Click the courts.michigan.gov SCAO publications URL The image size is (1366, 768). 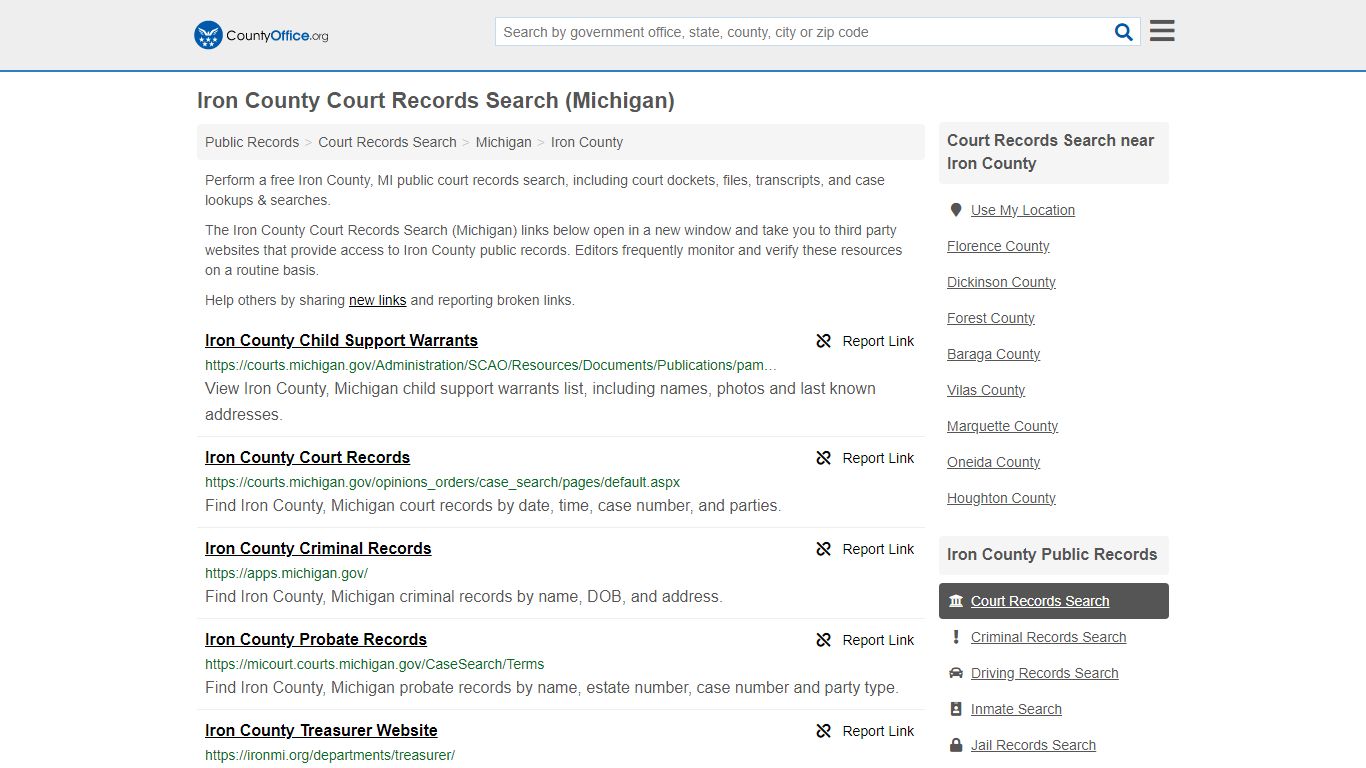[490, 365]
